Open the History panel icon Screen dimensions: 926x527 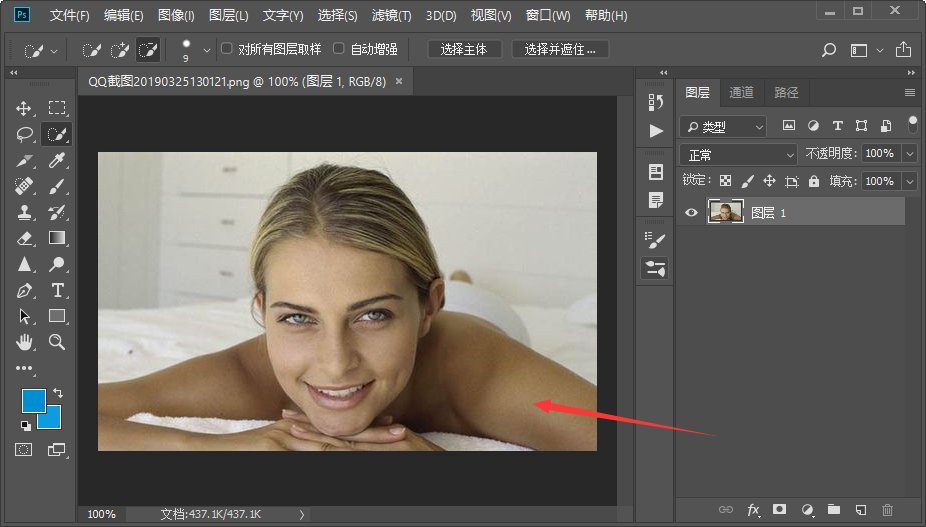pos(656,103)
